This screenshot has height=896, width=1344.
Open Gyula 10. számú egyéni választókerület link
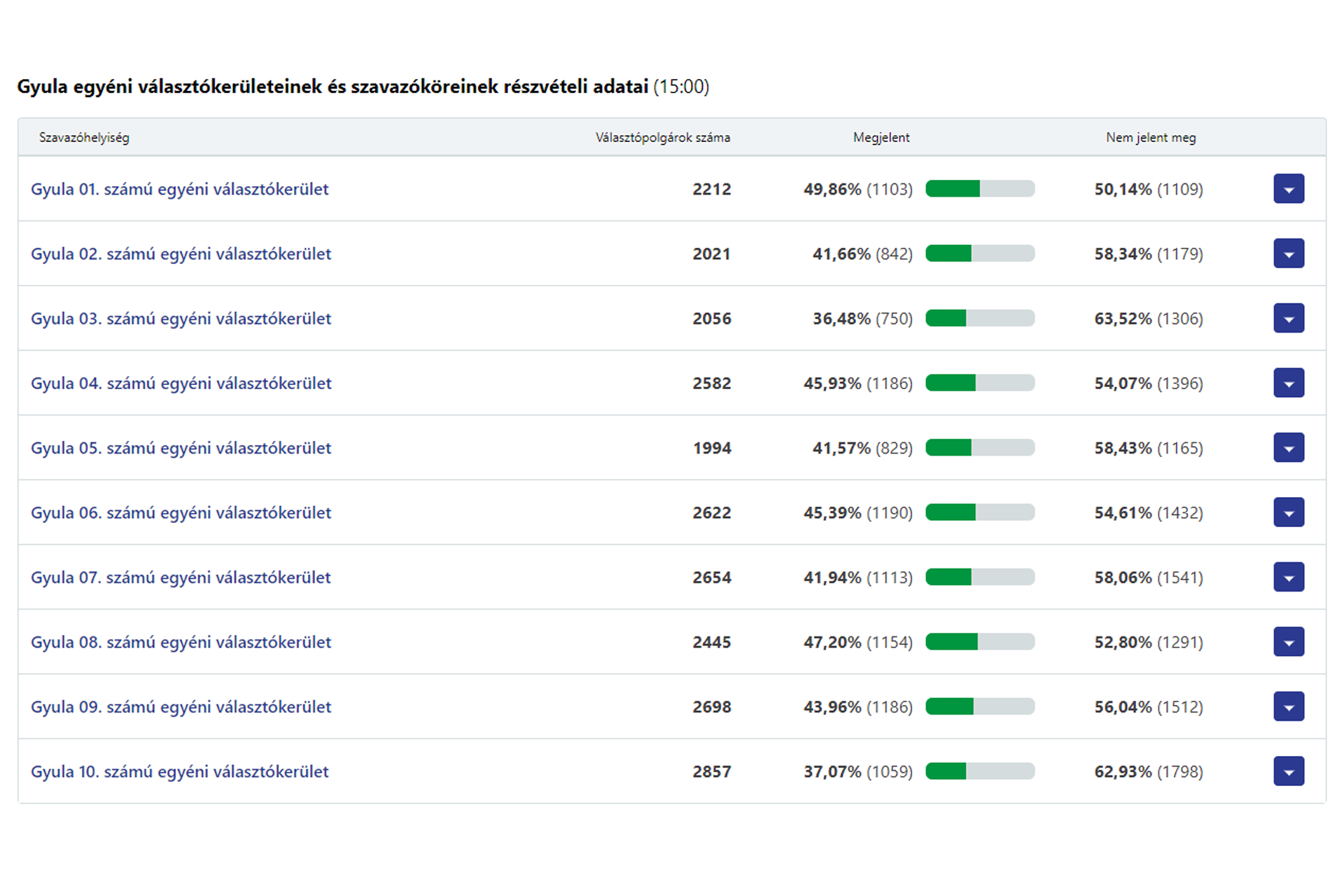point(179,771)
